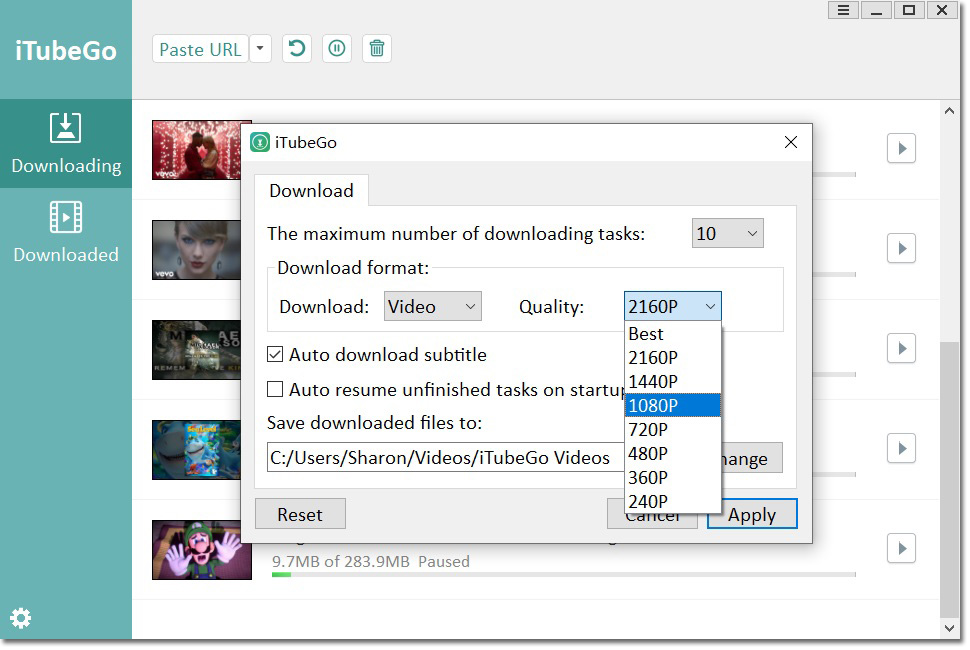Screen dimensions: 970x650
Task: Select 1080P in the quality list
Action: coord(672,406)
